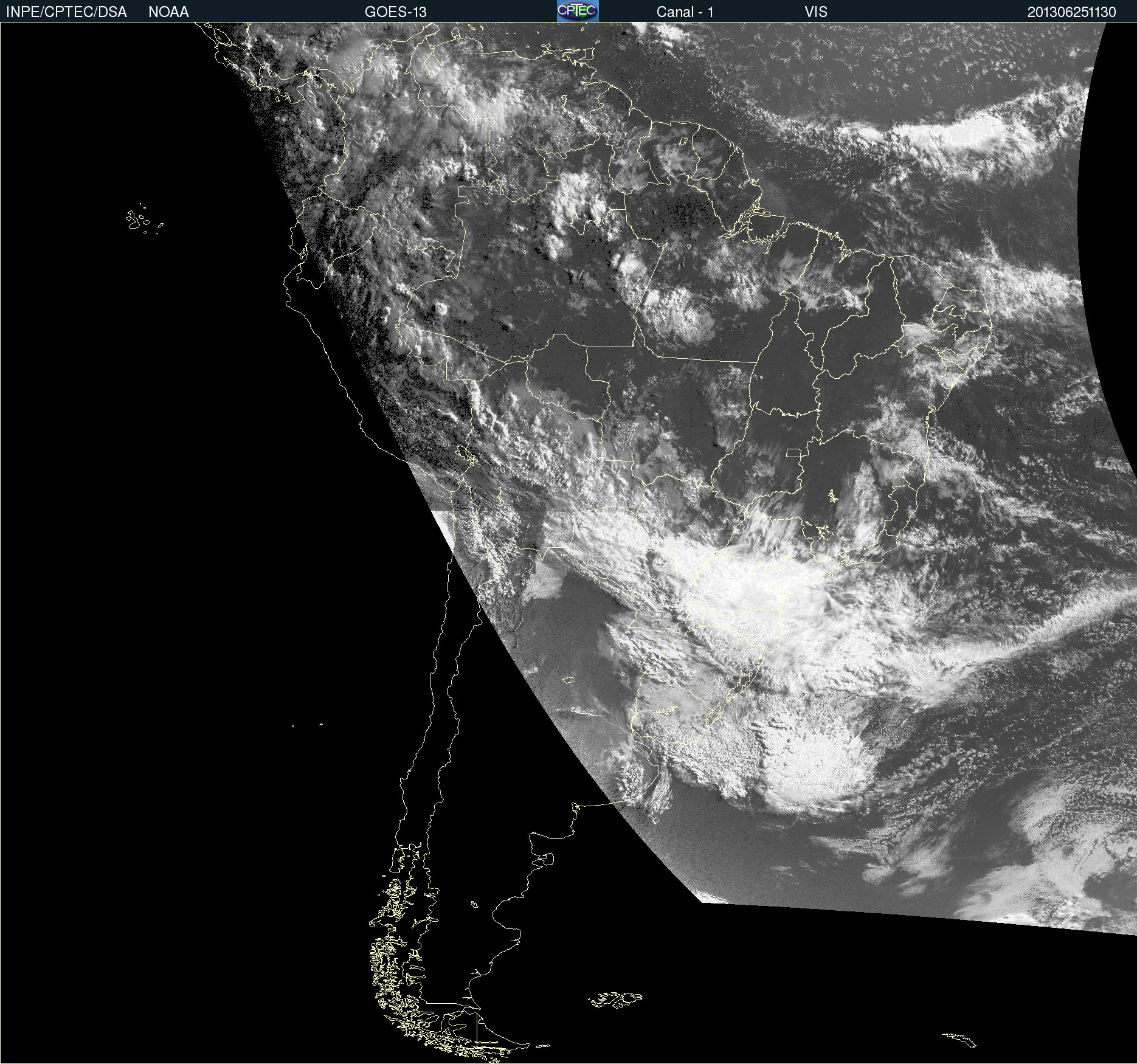Click the NOAA label in the header
Image resolution: width=1137 pixels, height=1064 pixels.
(x=168, y=12)
